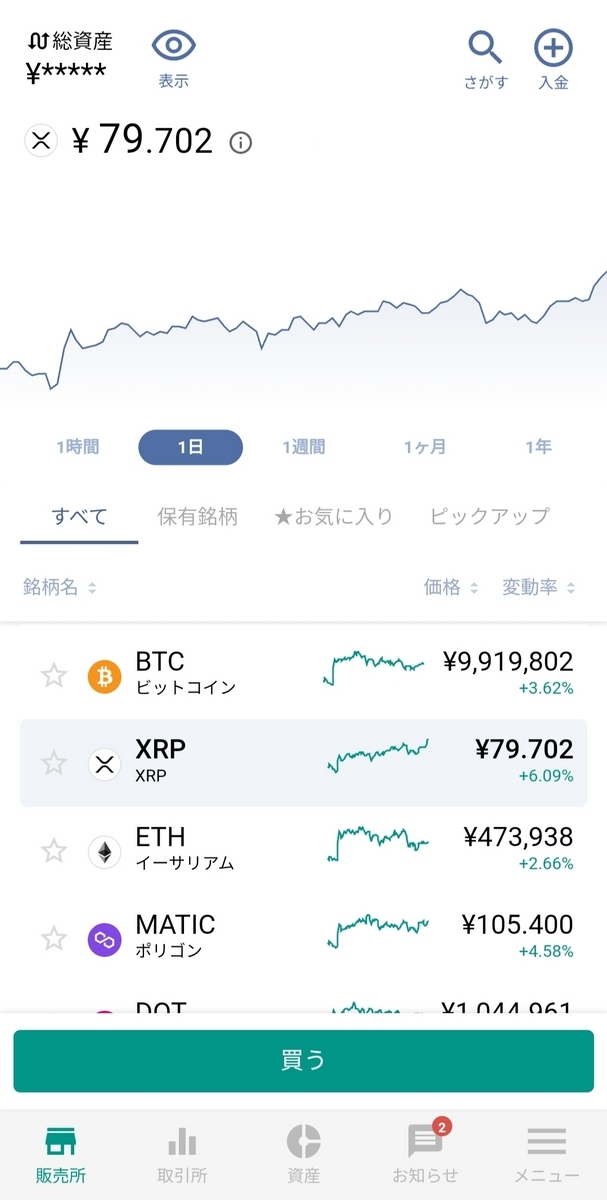Switch to the ★お気に入り tab
The image size is (607, 1200).
point(333,517)
